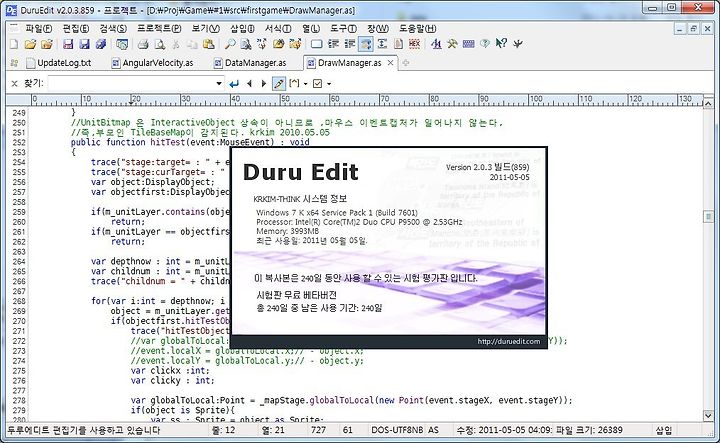This screenshot has height=443, width=720.
Task: Click the paste clipboard icon
Action: (208, 44)
